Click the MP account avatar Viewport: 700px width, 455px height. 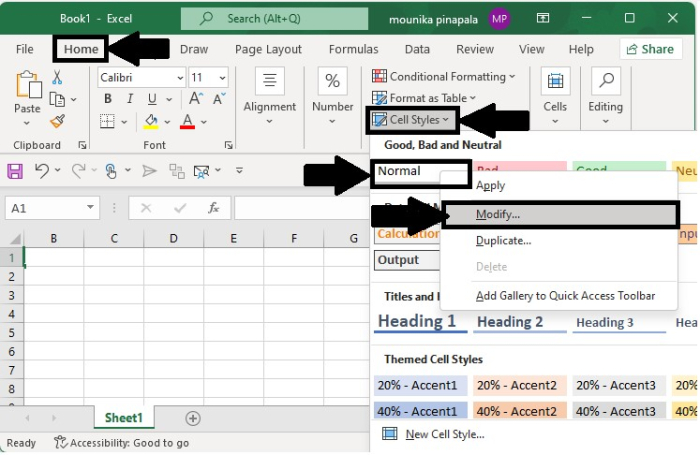click(499, 19)
